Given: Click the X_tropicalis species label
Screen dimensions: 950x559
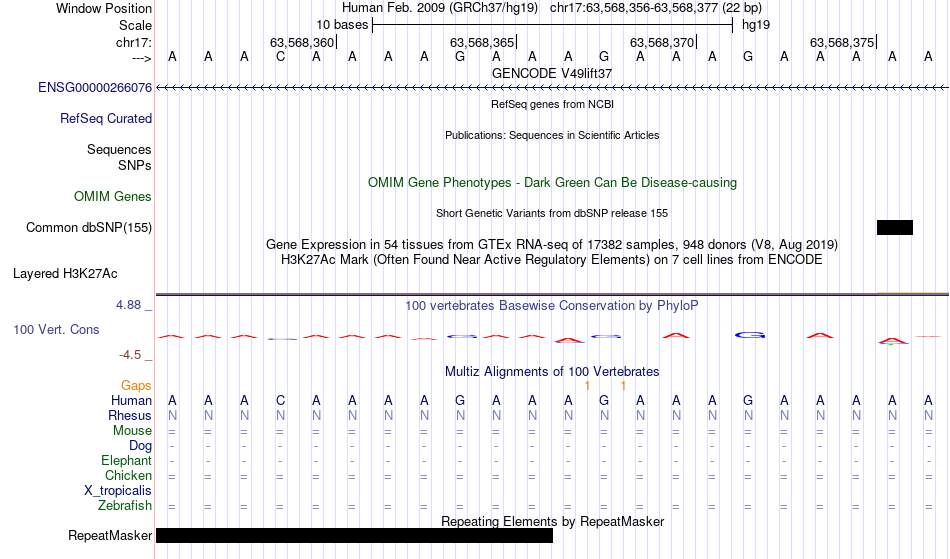Looking at the screenshot, I should coord(118,491).
